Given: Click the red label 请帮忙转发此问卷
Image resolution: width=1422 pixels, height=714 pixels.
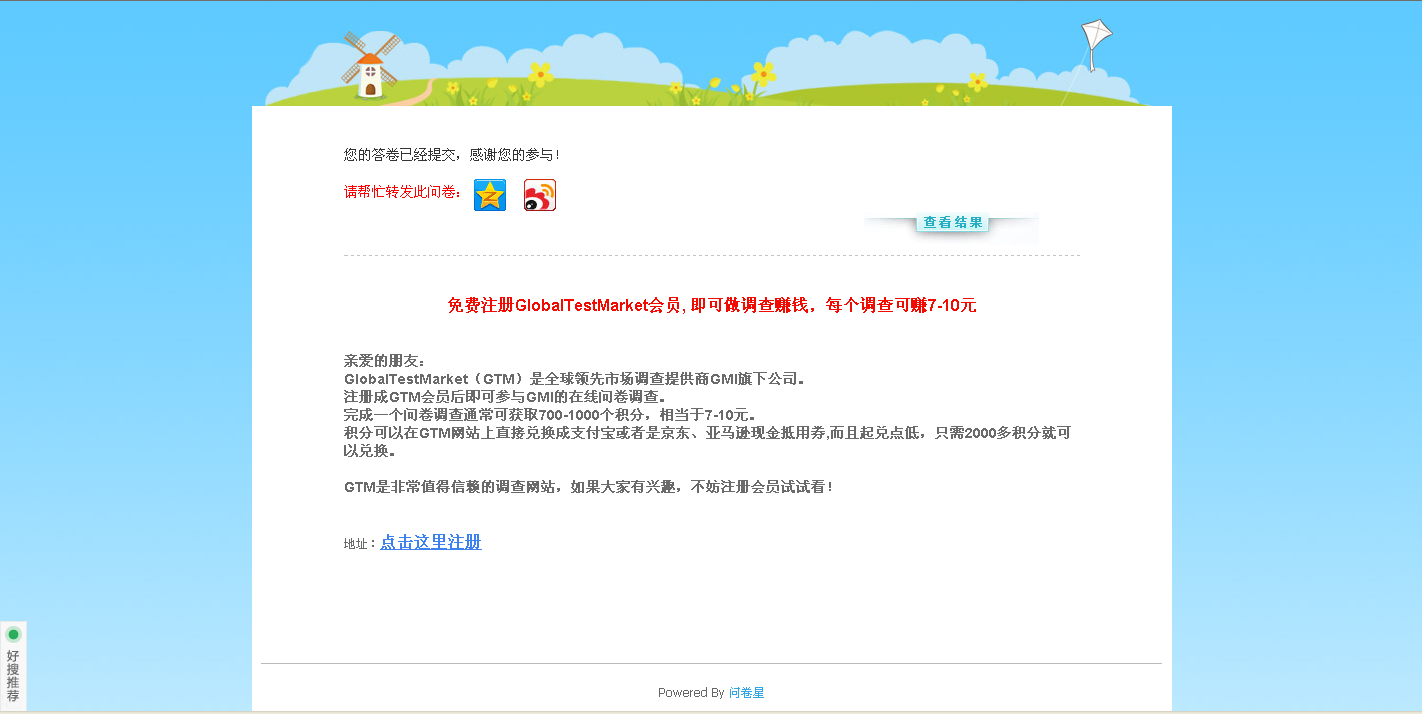Looking at the screenshot, I should [402, 192].
